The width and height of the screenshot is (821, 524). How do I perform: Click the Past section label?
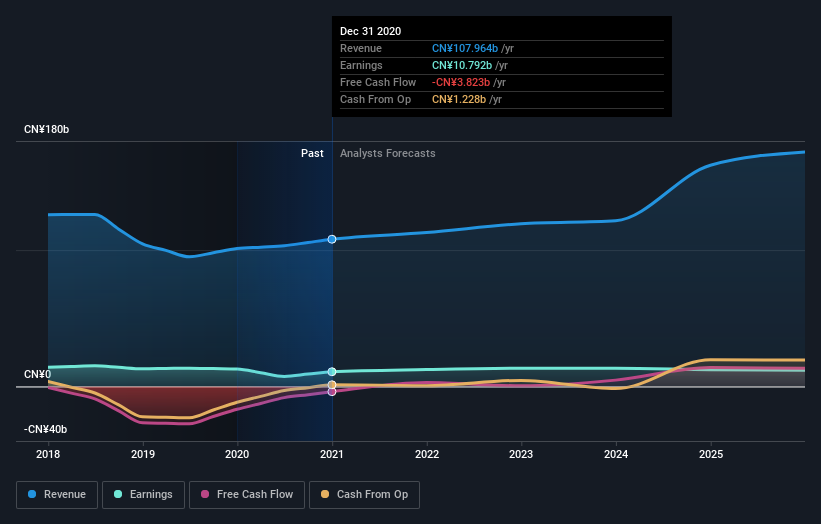tap(312, 153)
